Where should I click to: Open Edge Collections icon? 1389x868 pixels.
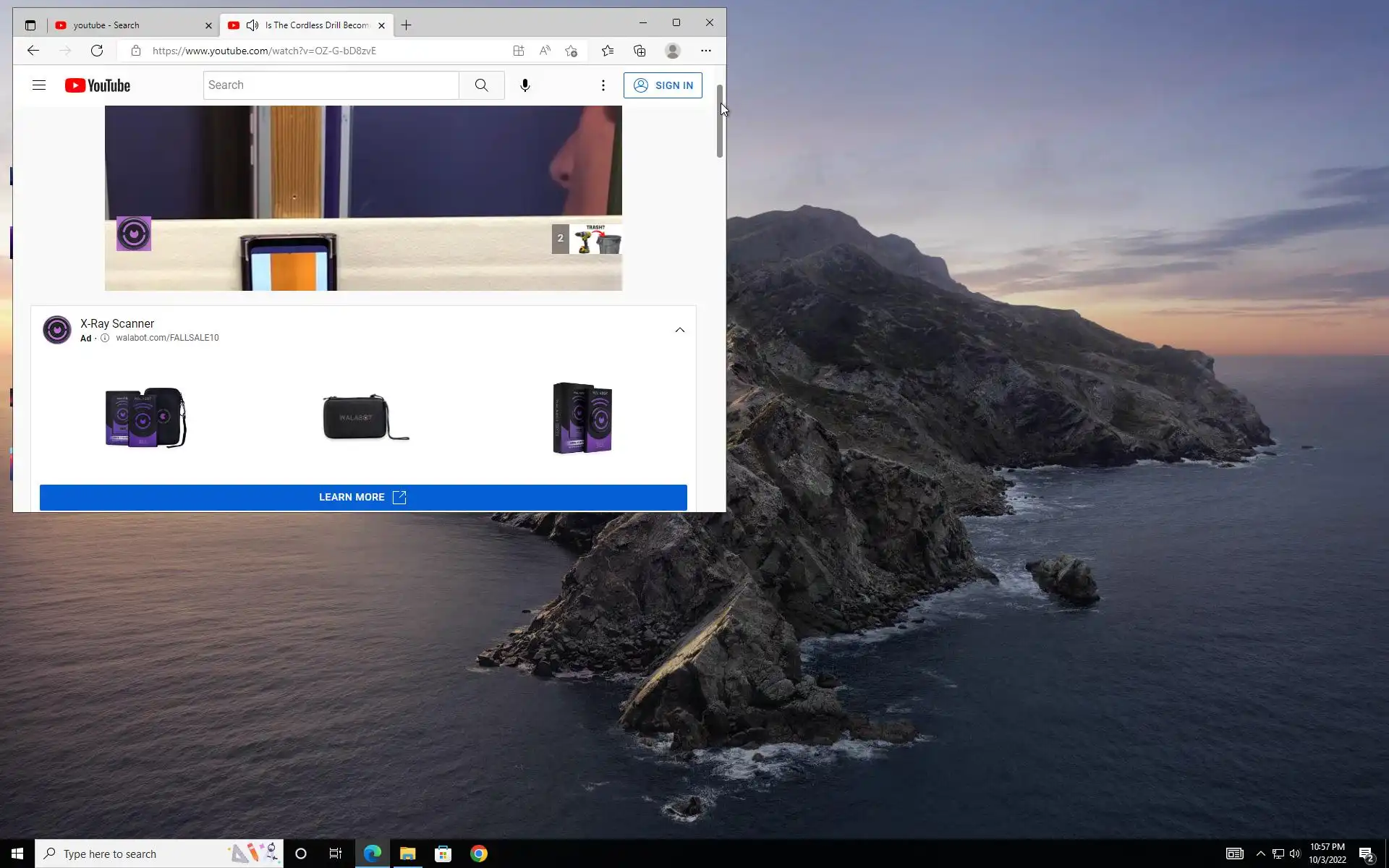click(640, 51)
